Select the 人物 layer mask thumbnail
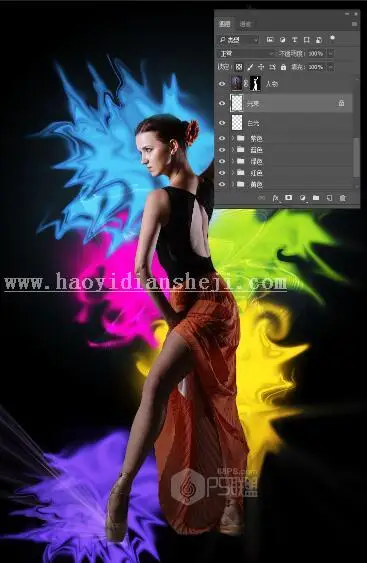 point(255,84)
